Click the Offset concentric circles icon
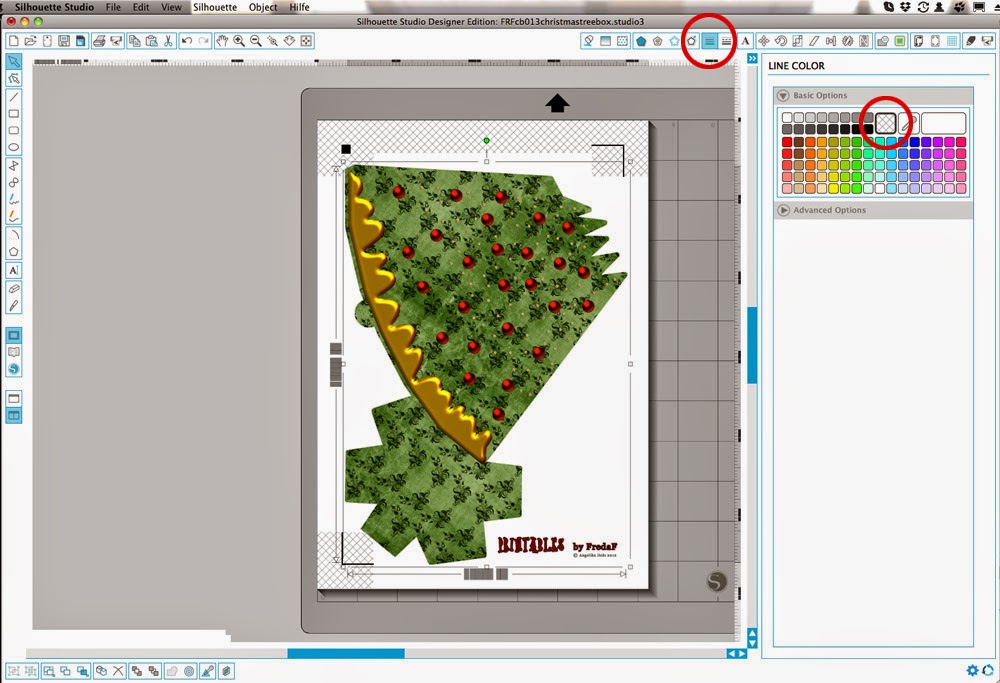 [189, 671]
